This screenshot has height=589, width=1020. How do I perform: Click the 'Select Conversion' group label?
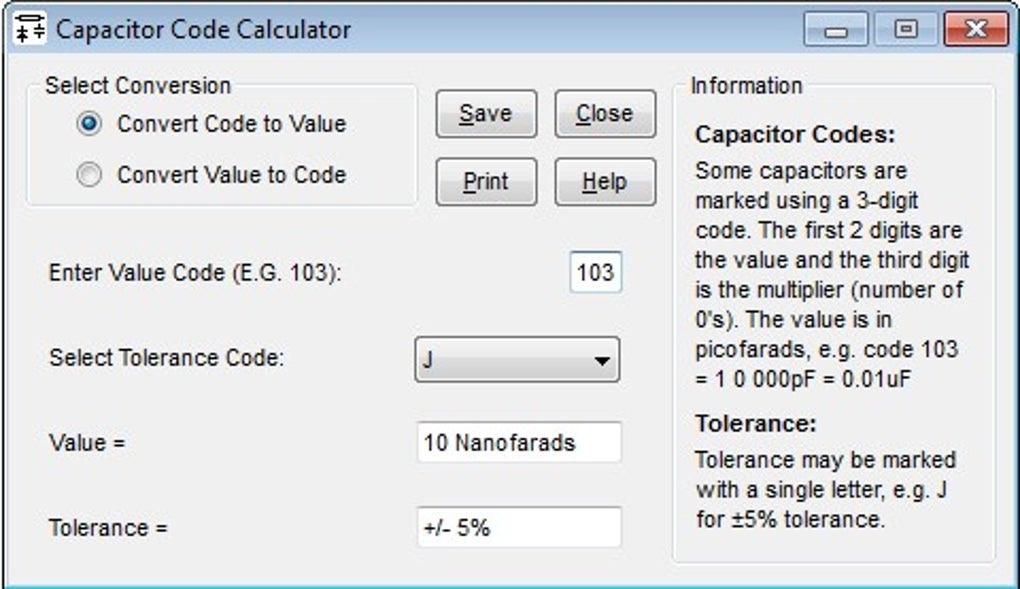pyautogui.click(x=138, y=85)
